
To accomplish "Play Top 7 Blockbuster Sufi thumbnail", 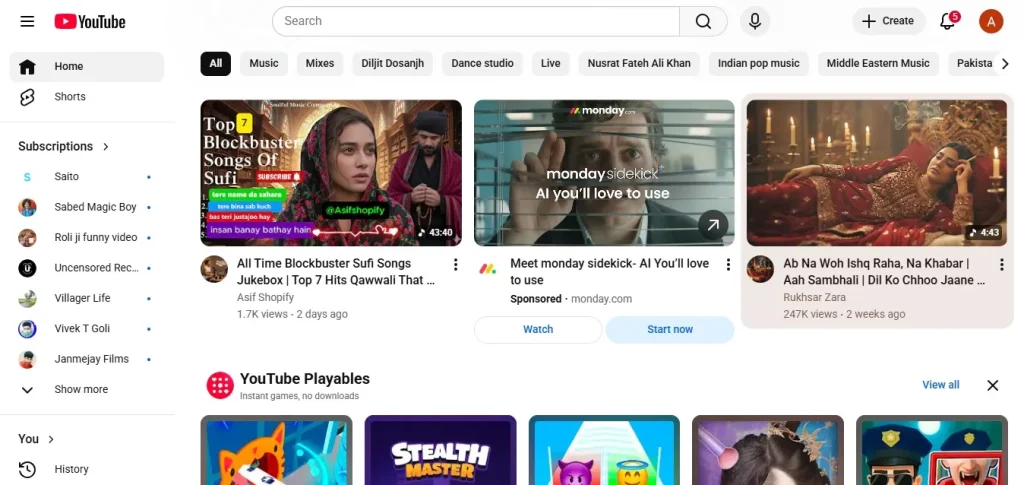I will point(331,173).
